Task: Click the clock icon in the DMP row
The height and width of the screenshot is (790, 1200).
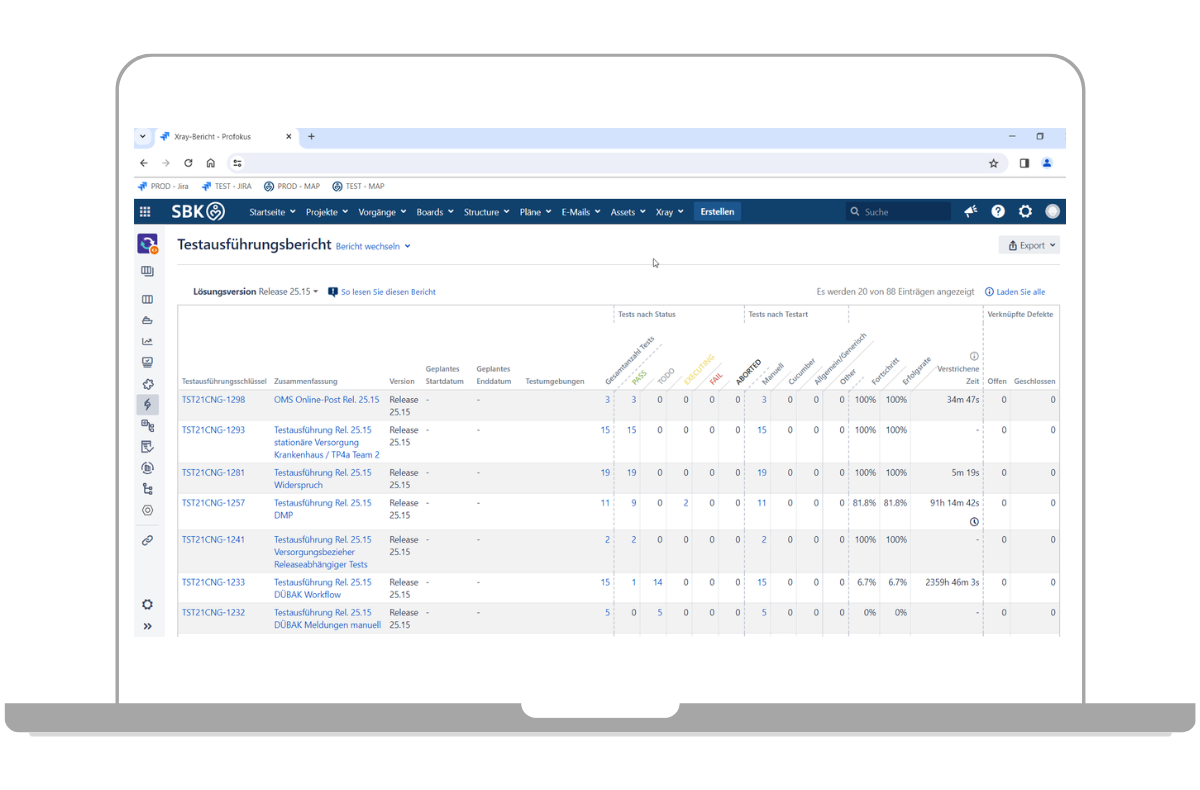Action: click(974, 522)
